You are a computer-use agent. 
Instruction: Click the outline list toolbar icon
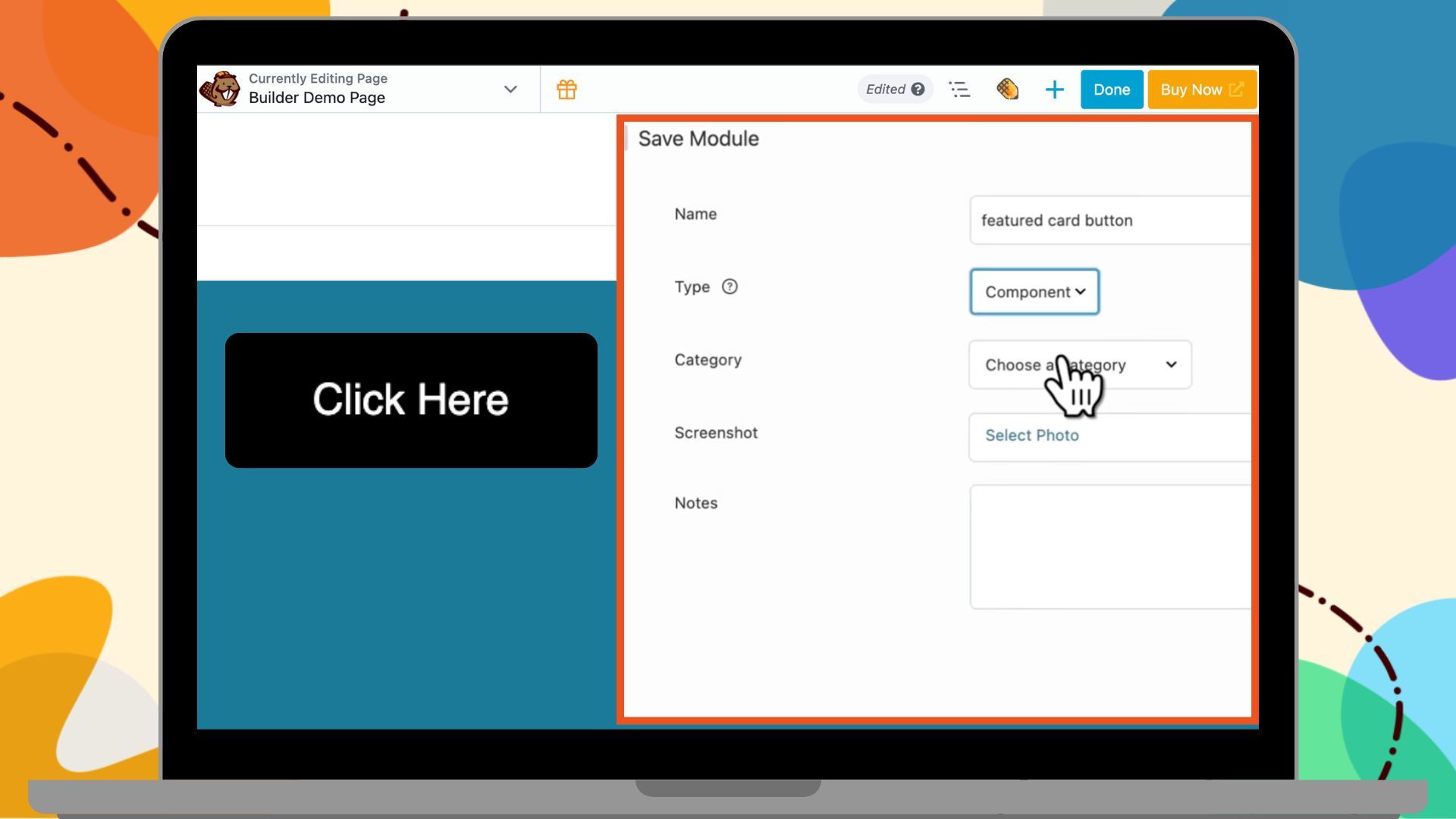[x=959, y=89]
